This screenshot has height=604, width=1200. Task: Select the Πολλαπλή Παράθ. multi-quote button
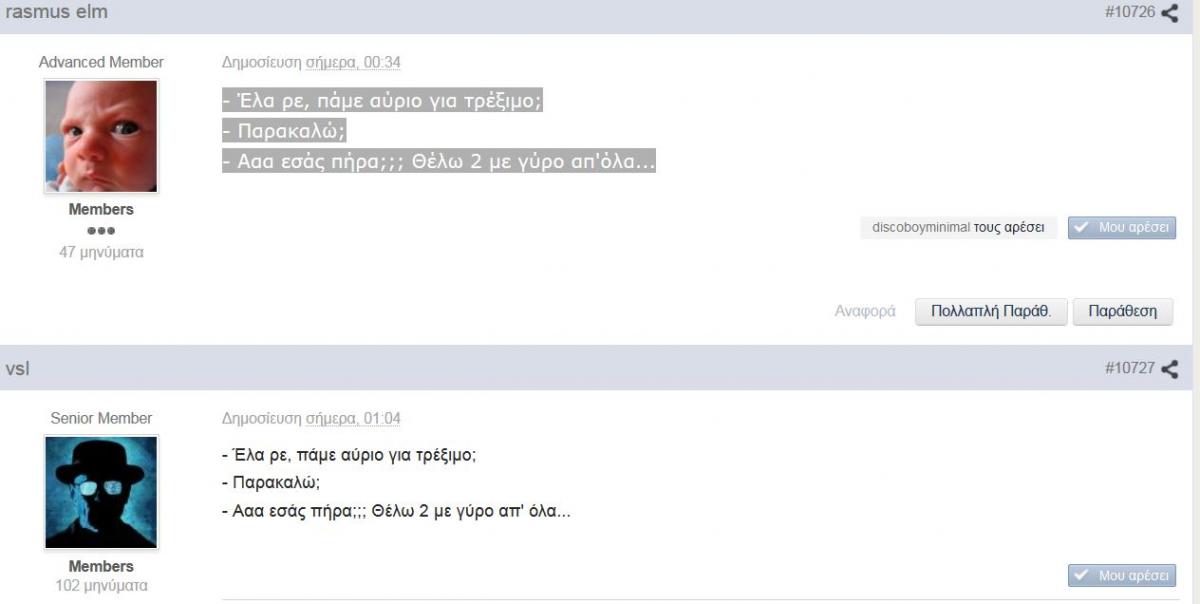point(991,311)
